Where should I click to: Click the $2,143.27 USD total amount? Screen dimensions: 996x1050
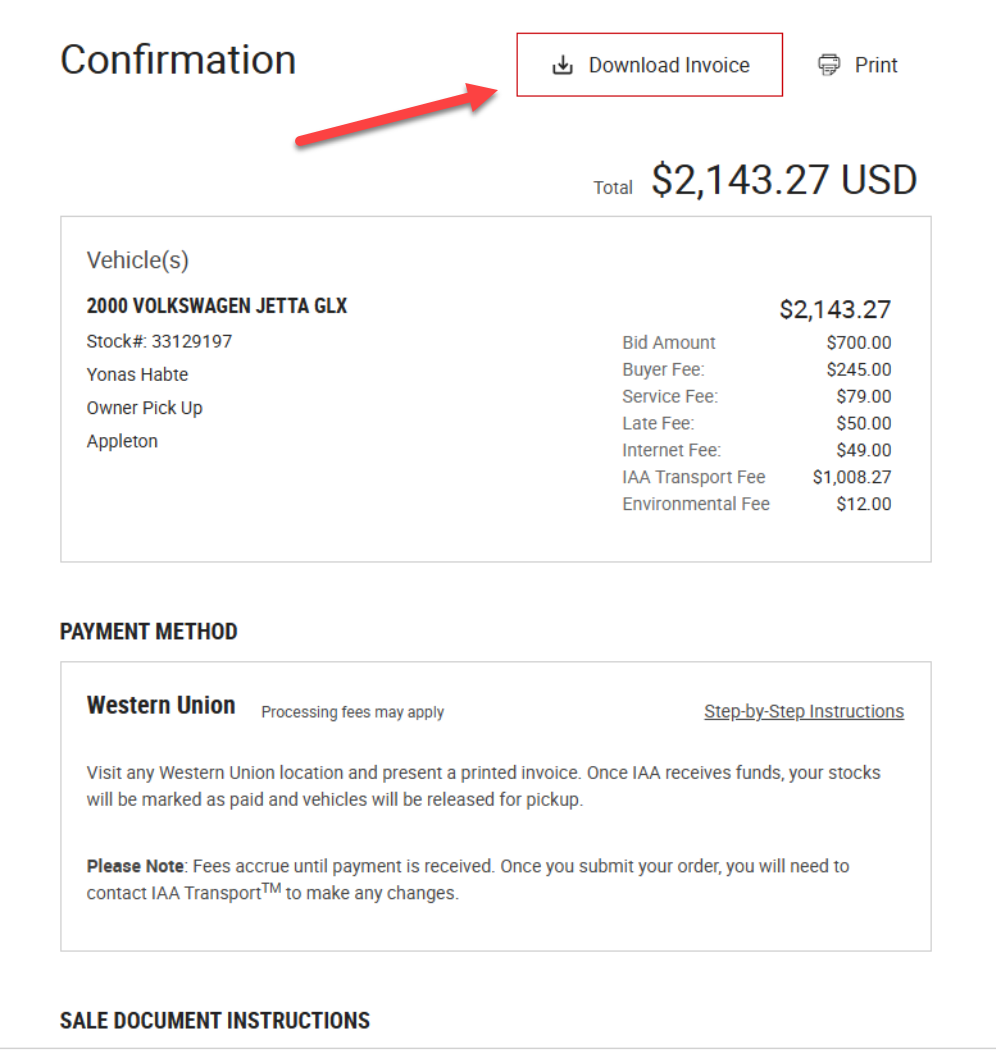click(784, 180)
